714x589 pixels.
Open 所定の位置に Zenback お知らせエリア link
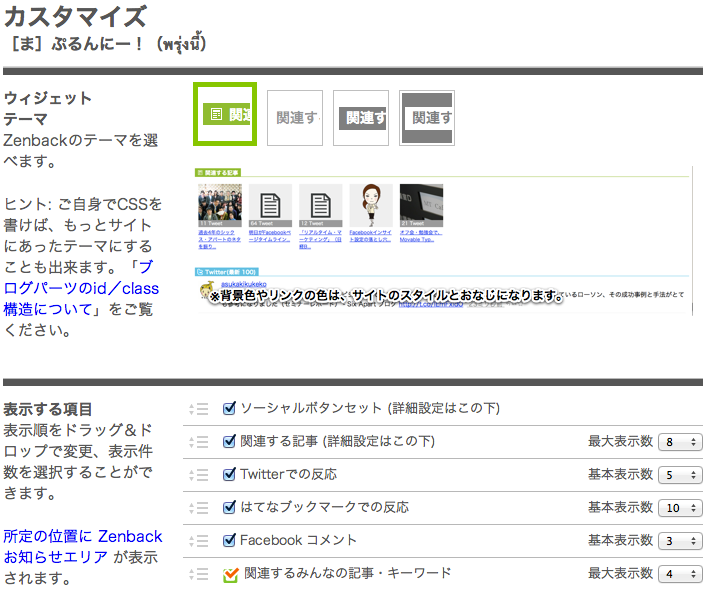pos(82,547)
